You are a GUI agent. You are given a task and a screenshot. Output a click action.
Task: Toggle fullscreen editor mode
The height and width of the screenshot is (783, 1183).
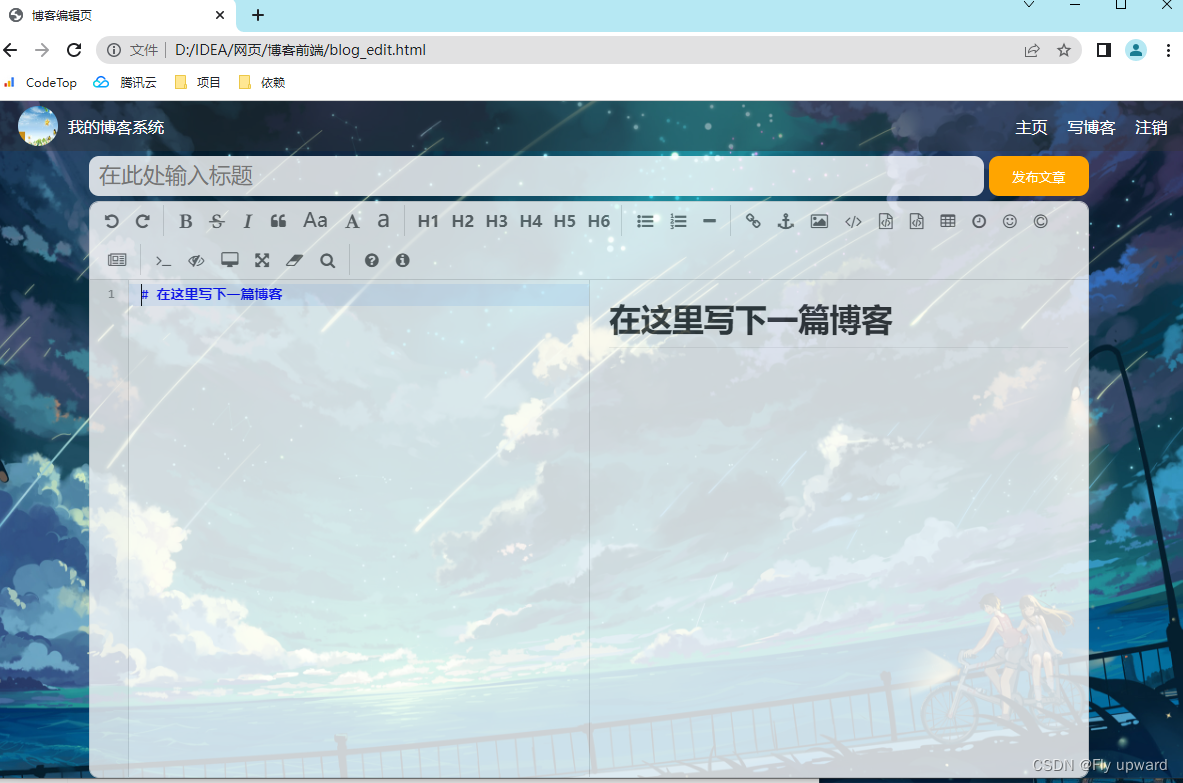coord(262,260)
